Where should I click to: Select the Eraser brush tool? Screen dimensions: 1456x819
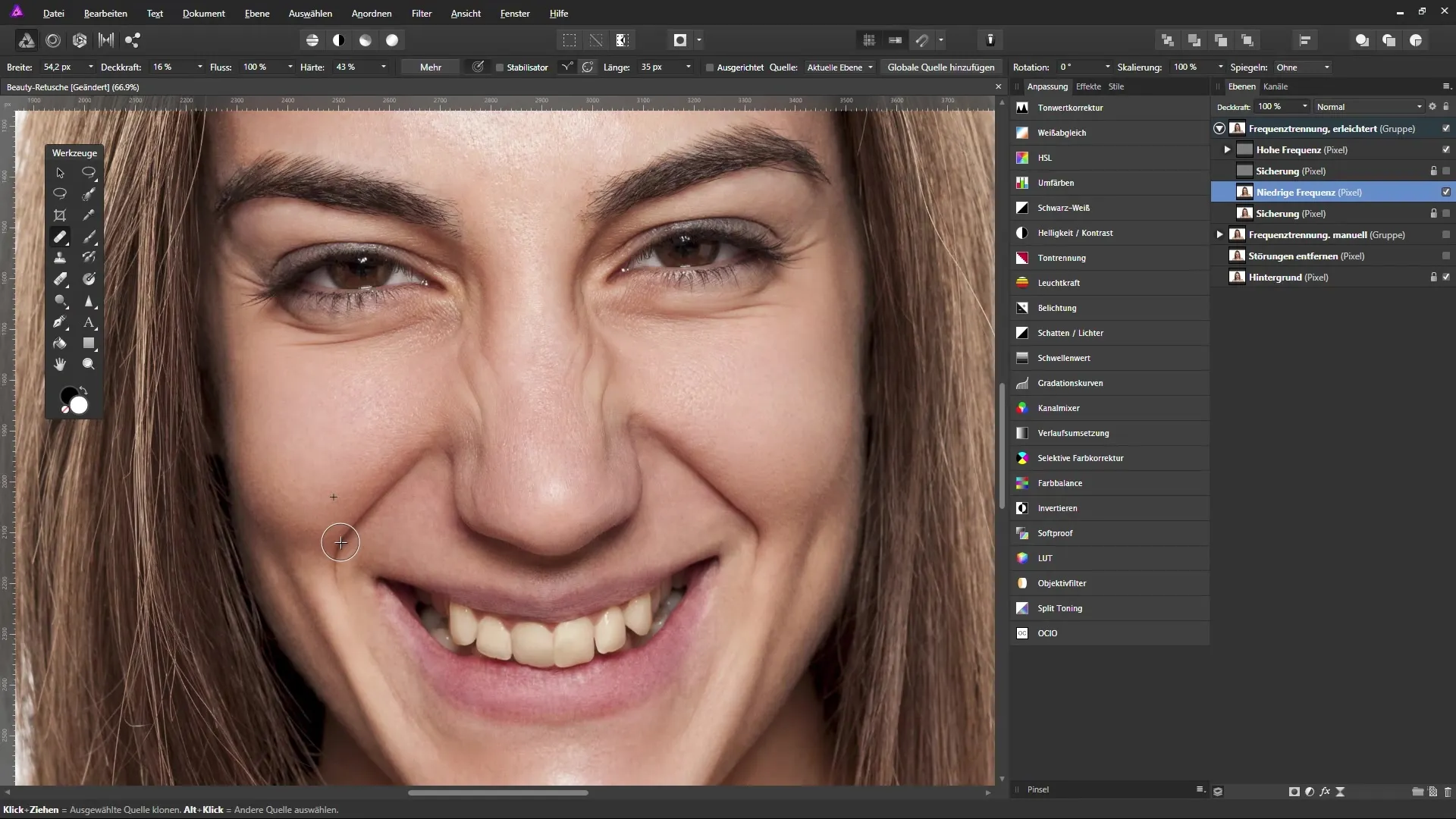(60, 279)
